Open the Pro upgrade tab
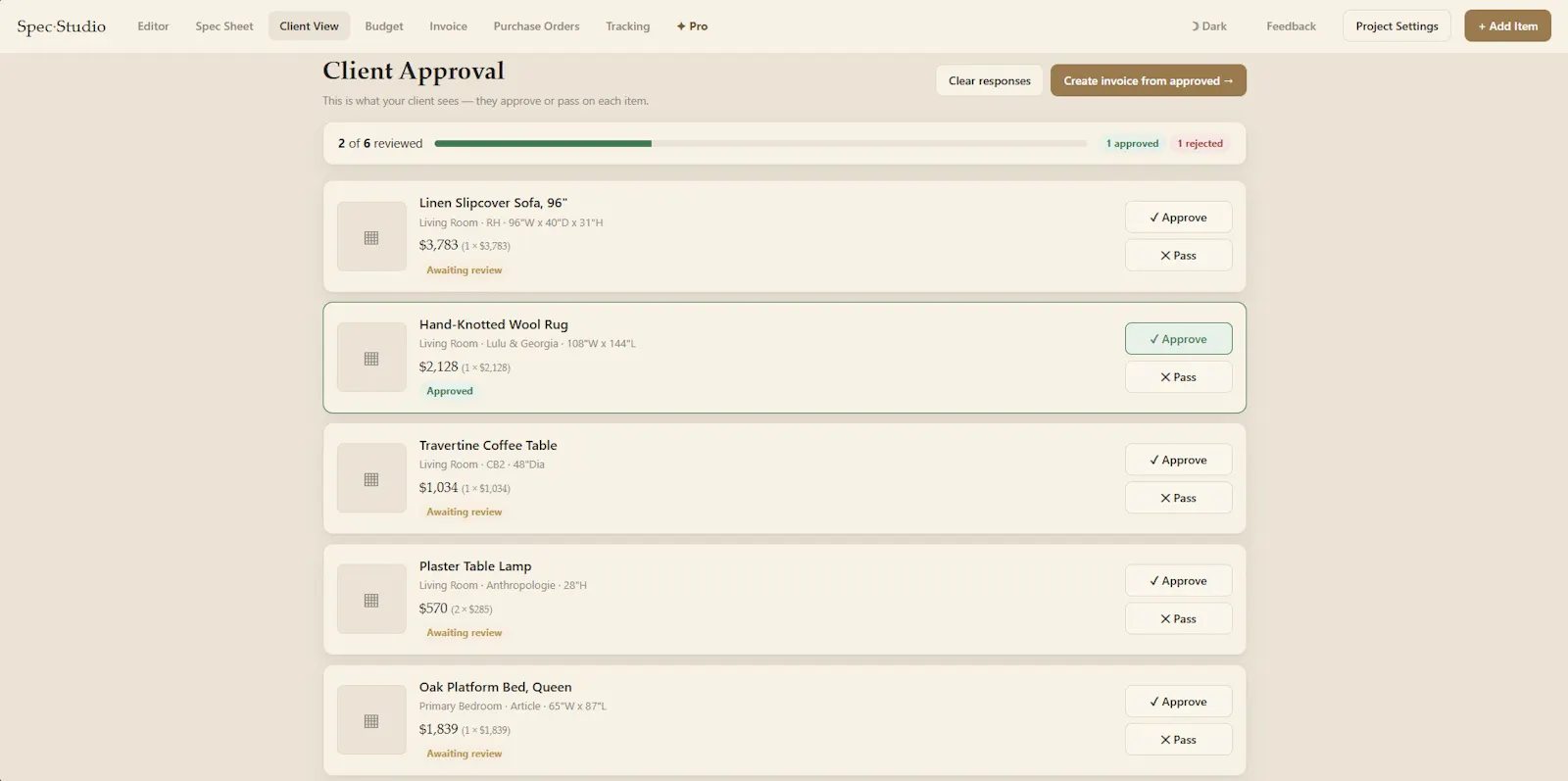Screen dimensions: 1568x781 692,26
